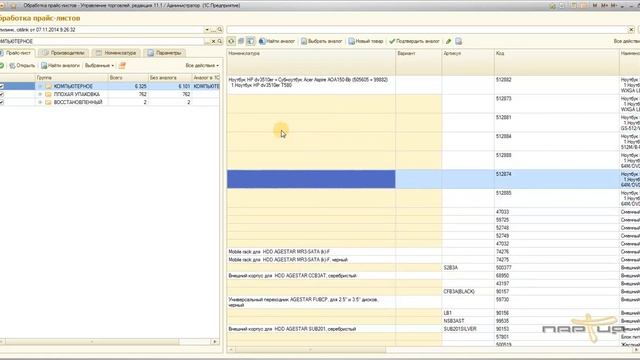Switch to 'Параметры' tab
The width and height of the screenshot is (640, 360).
click(164, 53)
